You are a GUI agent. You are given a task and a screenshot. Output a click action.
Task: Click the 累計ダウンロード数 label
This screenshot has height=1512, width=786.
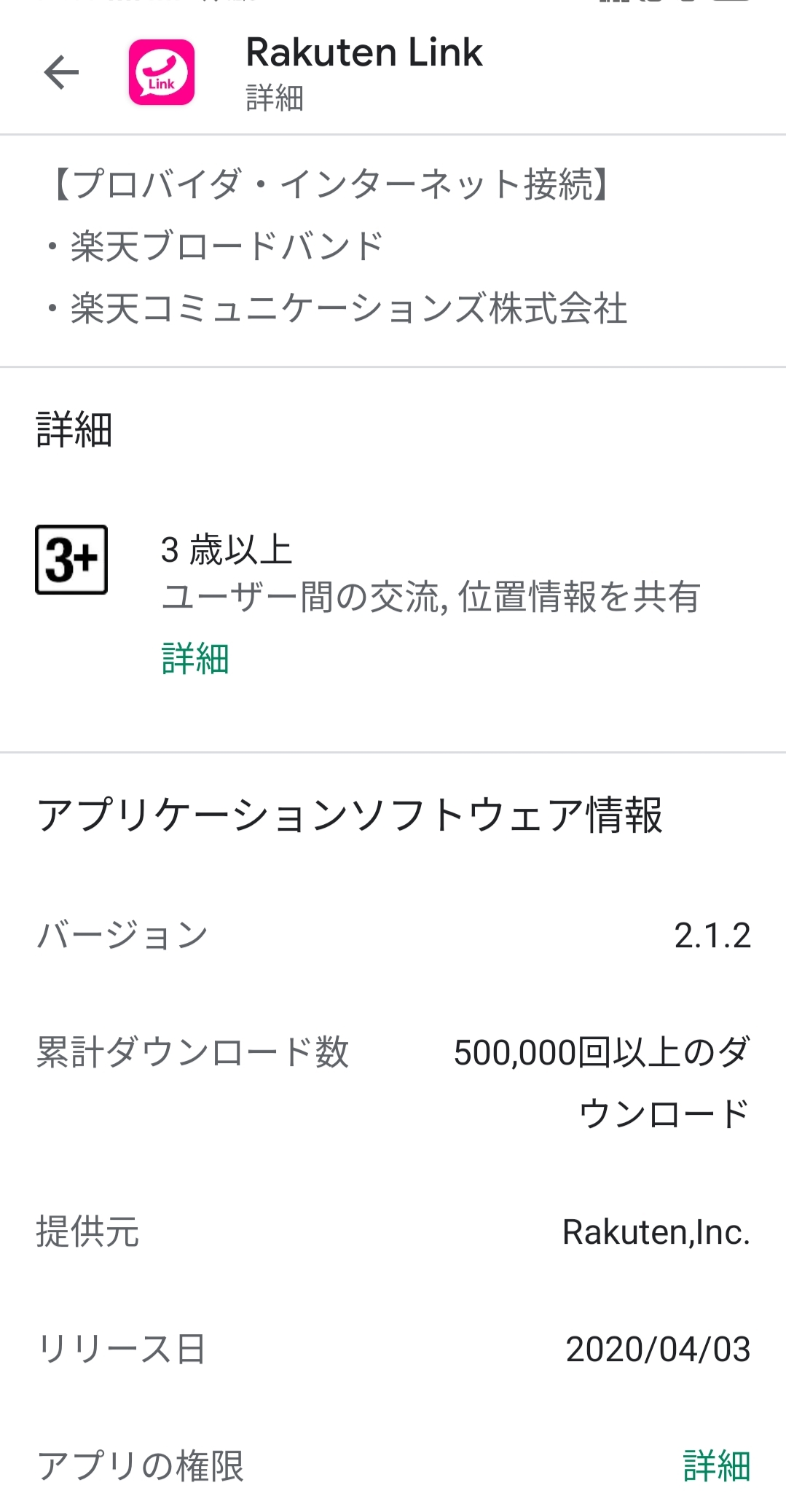pyautogui.click(x=193, y=1053)
